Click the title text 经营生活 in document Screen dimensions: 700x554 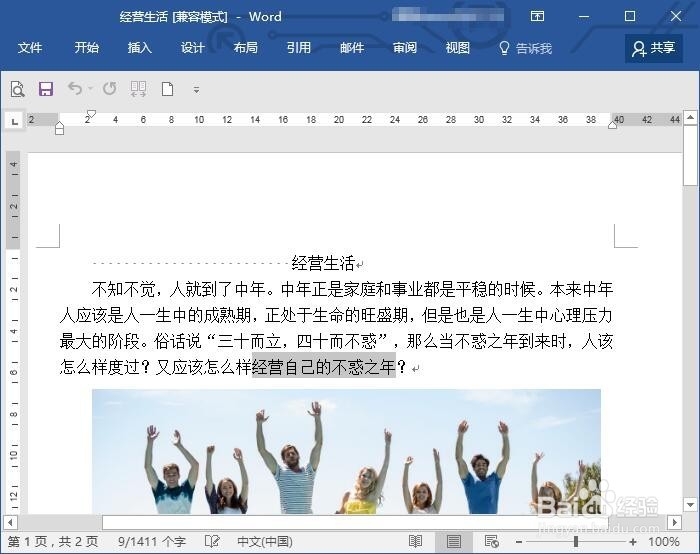[323, 263]
